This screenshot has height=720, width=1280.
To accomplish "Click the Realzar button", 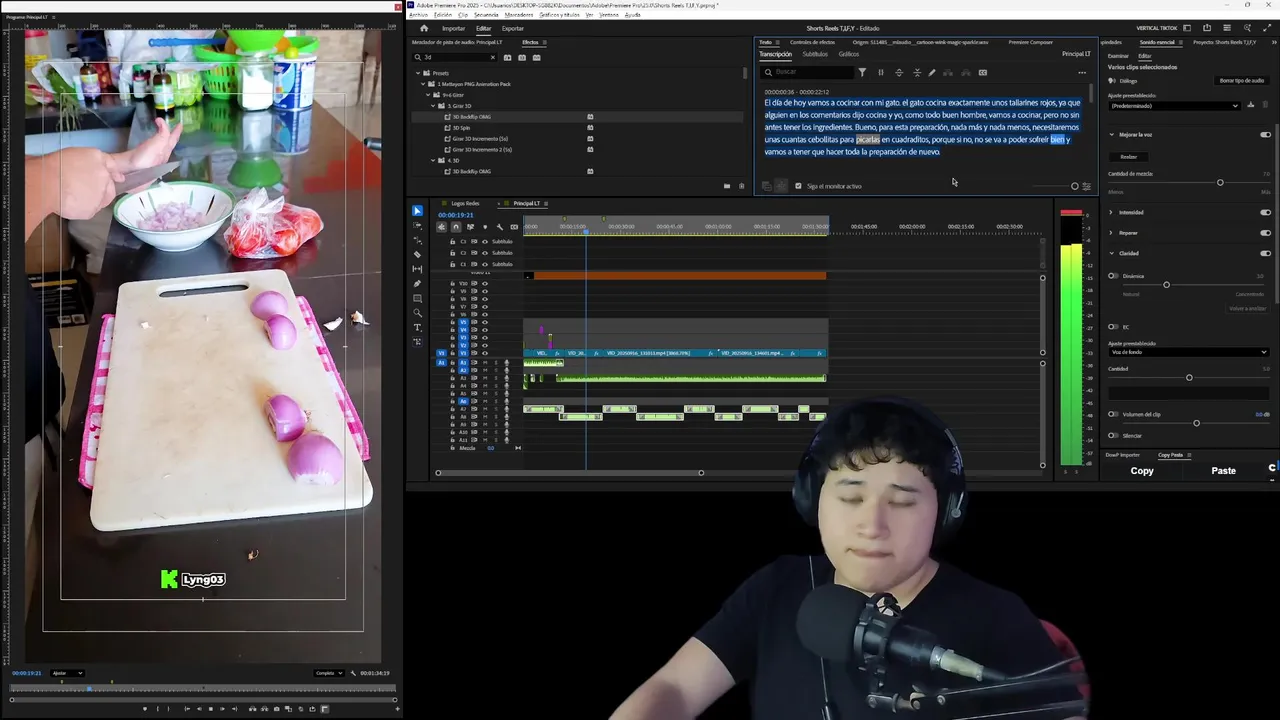I will coord(1129,157).
